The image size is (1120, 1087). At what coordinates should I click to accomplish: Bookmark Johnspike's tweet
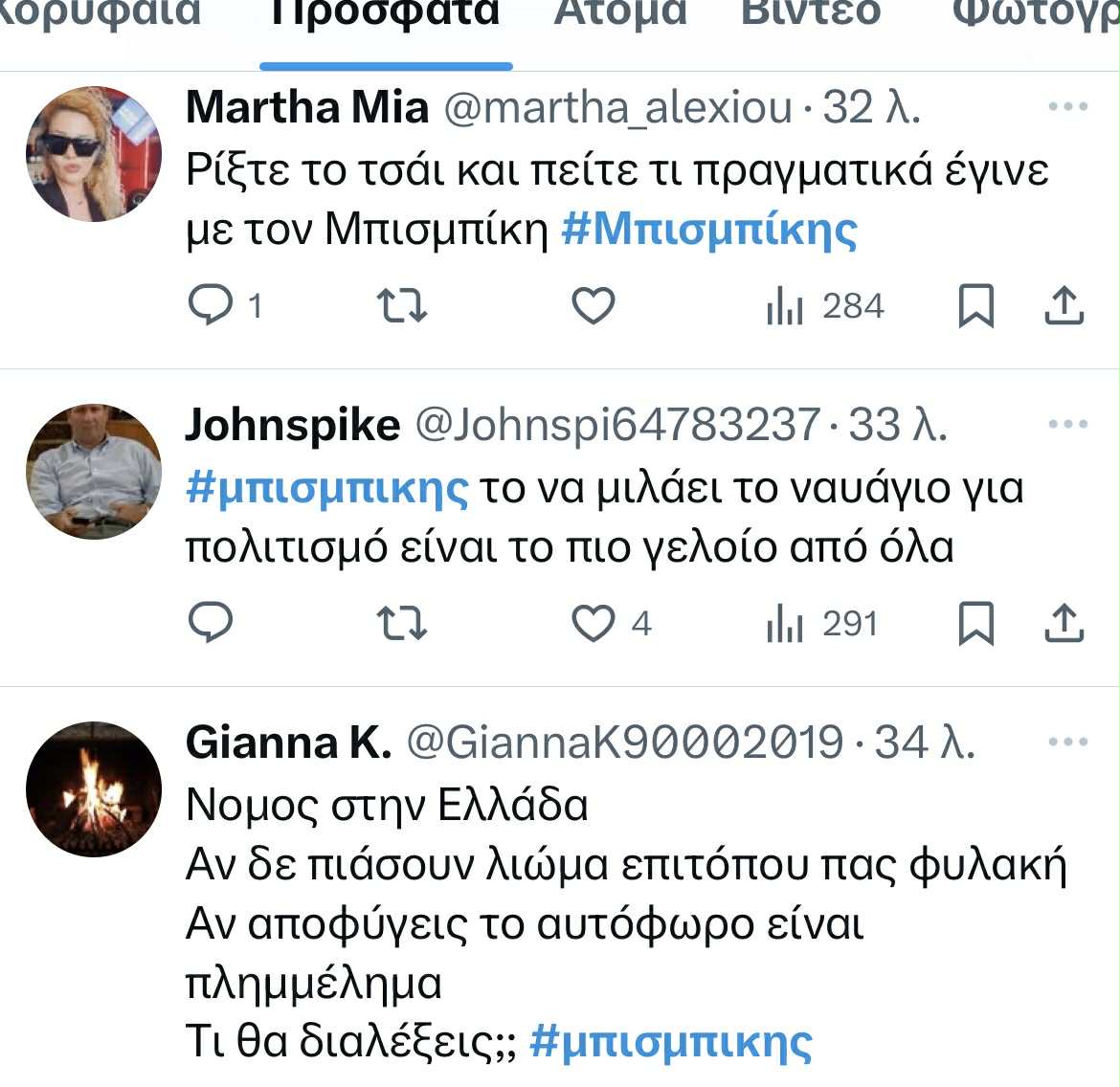[x=975, y=624]
